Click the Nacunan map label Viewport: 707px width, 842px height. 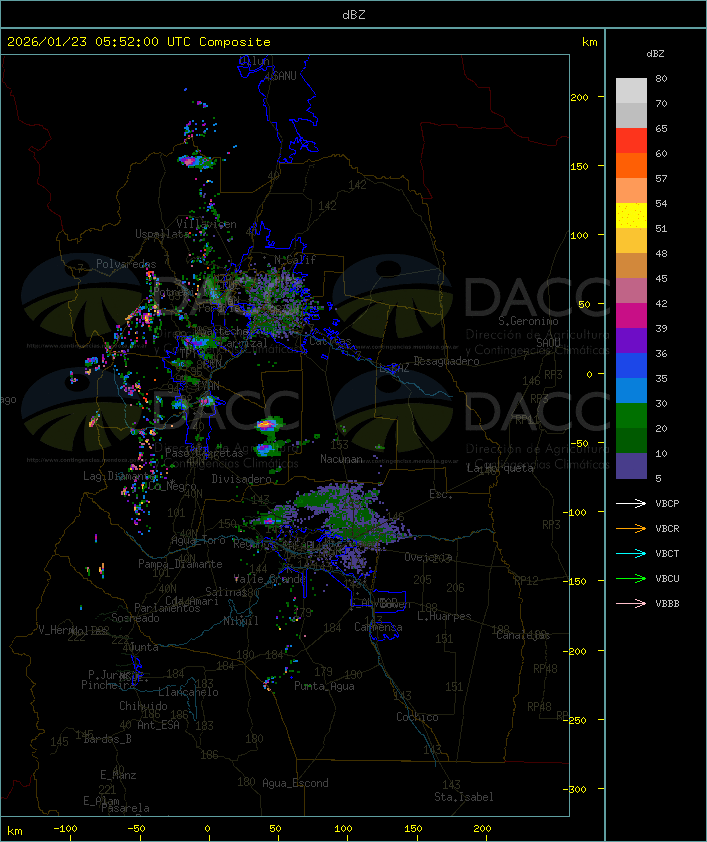pyautogui.click(x=341, y=458)
